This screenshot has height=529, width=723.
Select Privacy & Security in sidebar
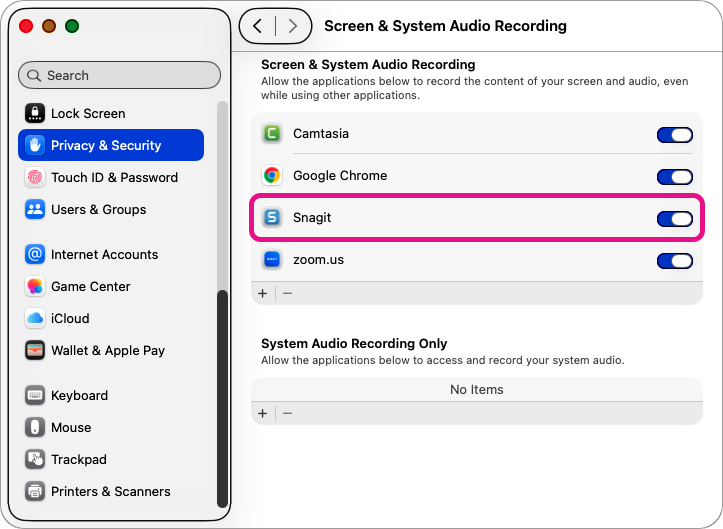click(x=111, y=145)
